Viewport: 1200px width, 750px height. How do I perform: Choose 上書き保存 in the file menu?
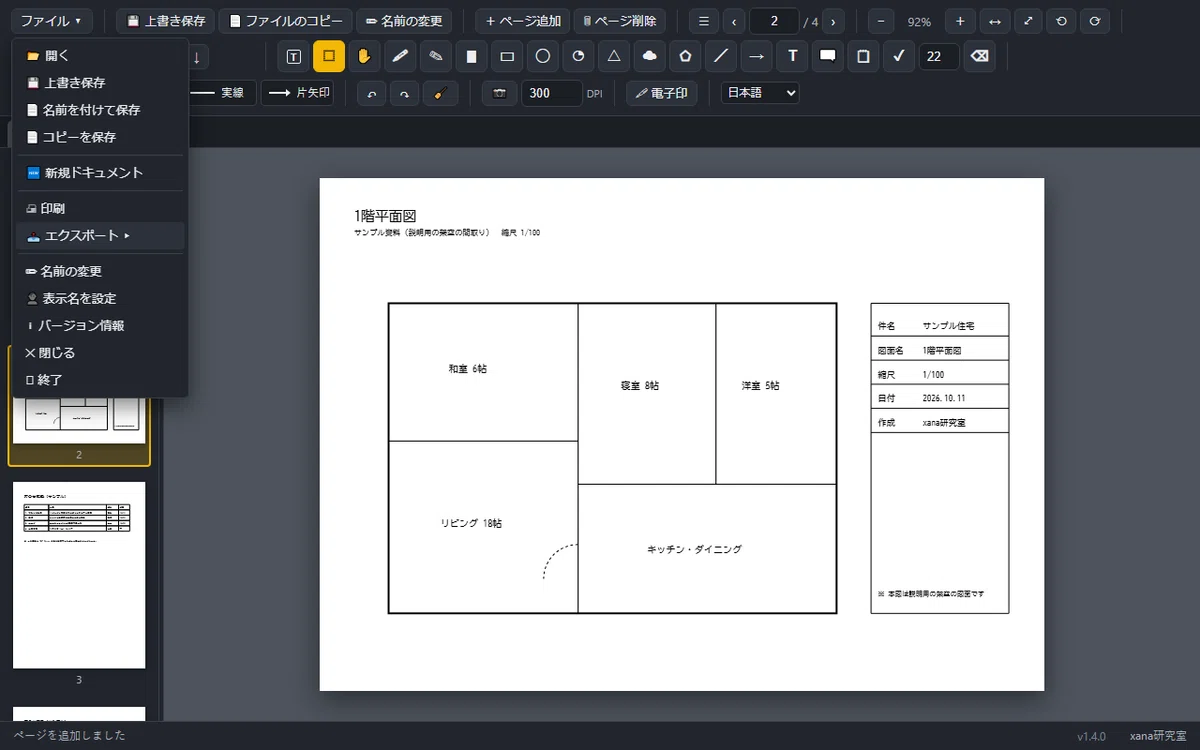[x=100, y=83]
